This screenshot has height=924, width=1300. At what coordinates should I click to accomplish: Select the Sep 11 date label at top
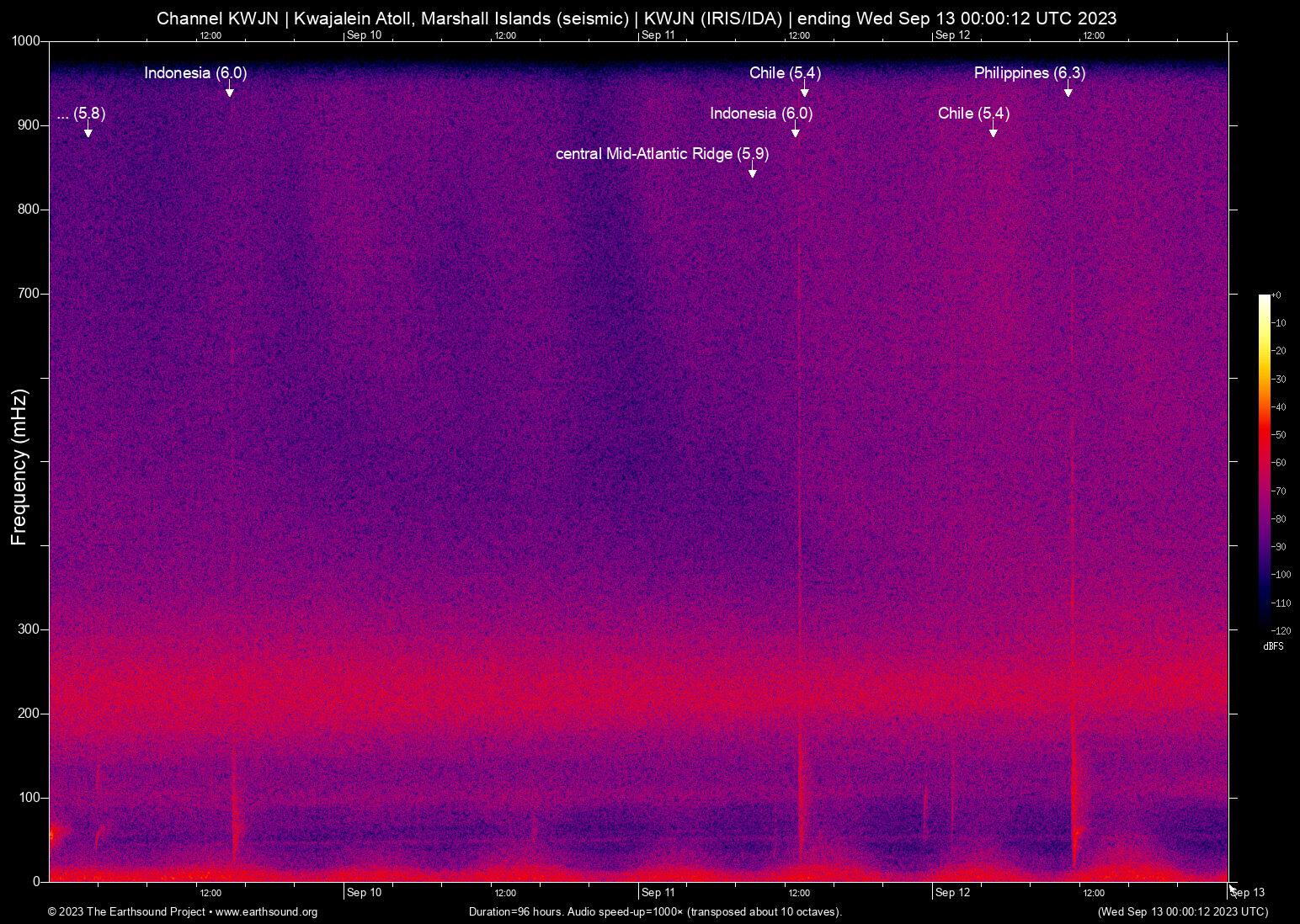(x=658, y=35)
